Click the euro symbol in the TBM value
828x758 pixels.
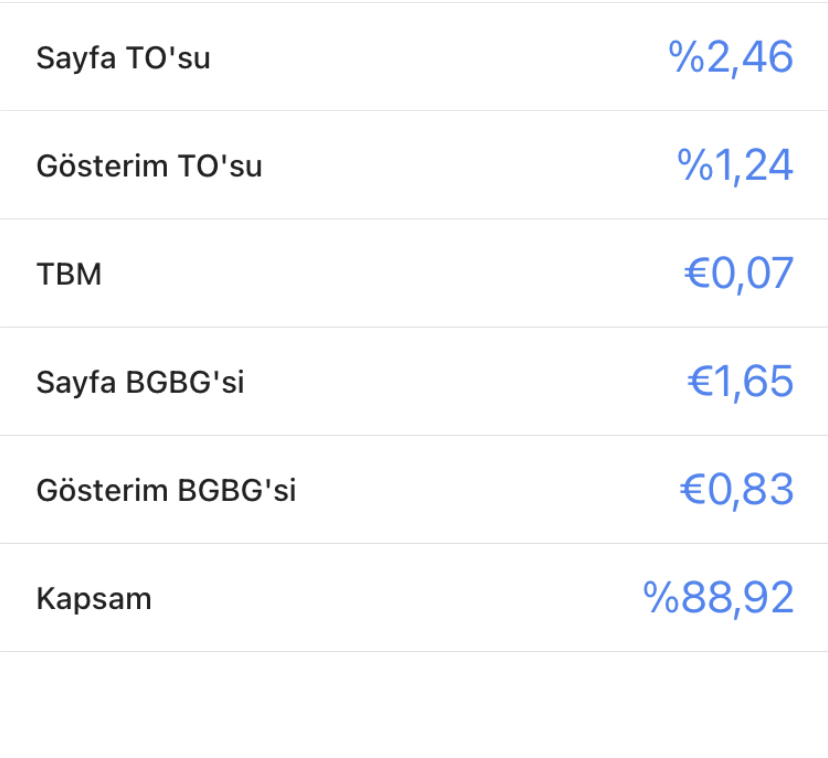pos(697,274)
